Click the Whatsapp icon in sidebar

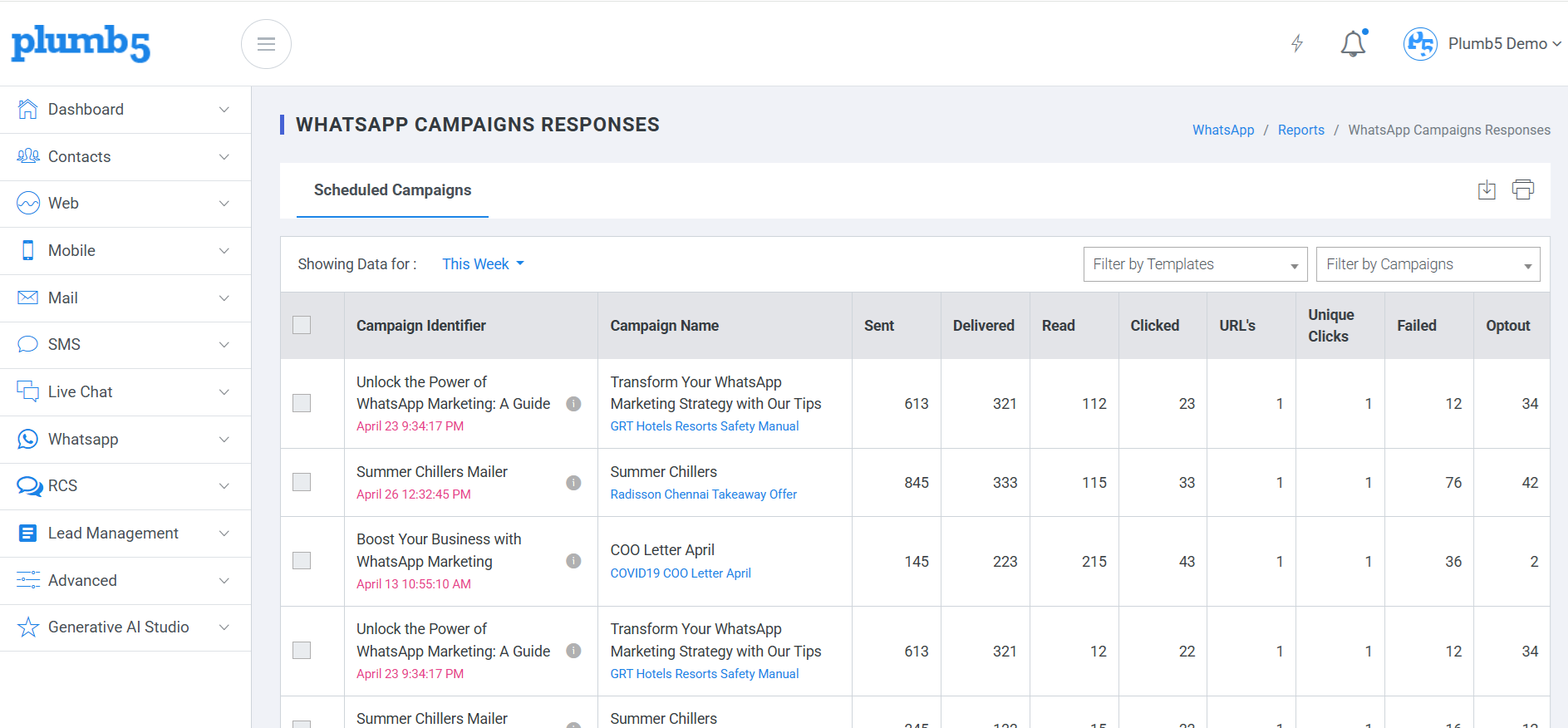28,439
